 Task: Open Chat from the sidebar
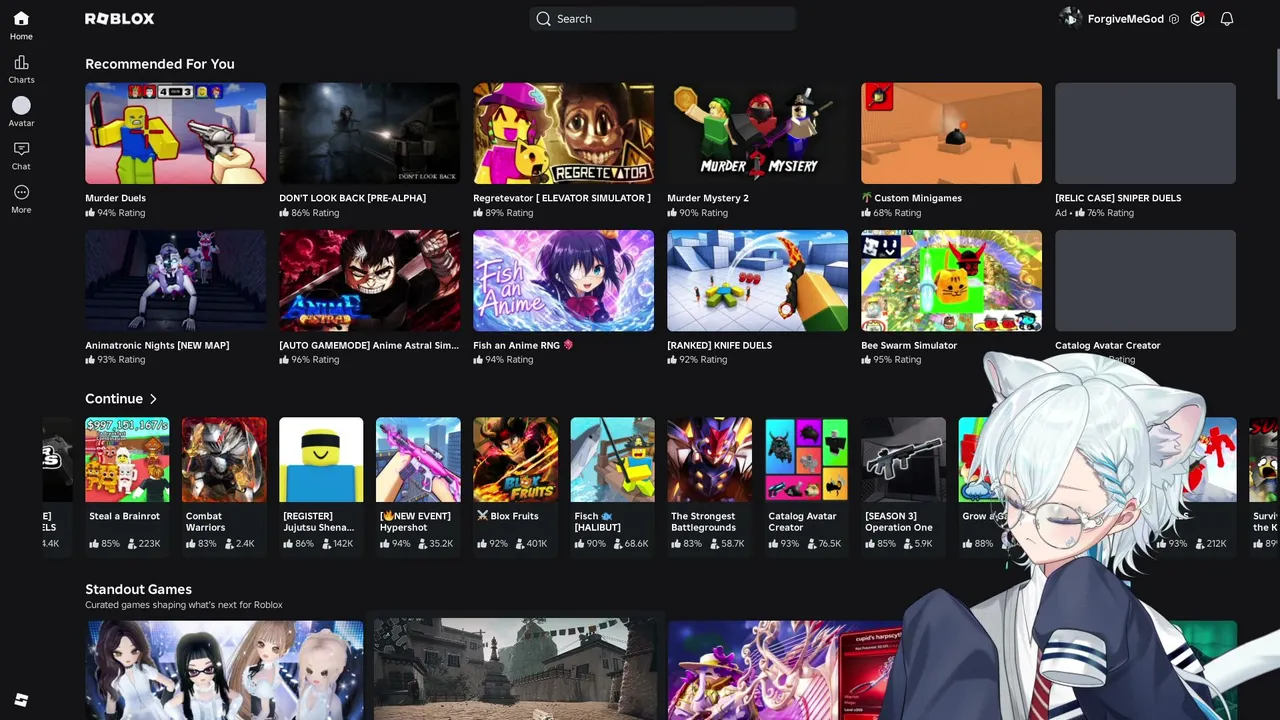[x=21, y=156]
